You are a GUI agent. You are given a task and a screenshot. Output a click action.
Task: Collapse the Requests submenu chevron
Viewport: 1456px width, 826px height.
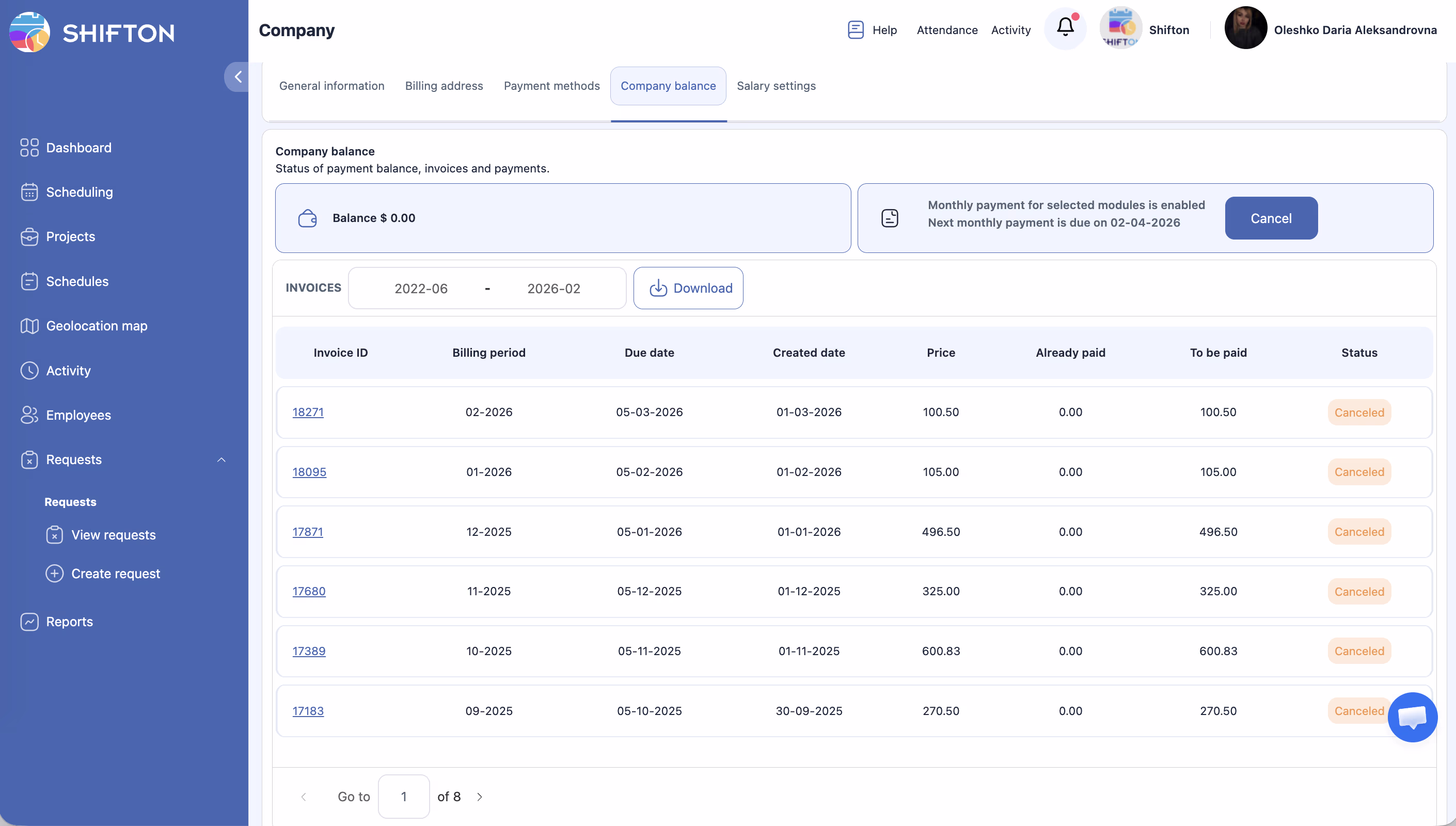click(221, 459)
